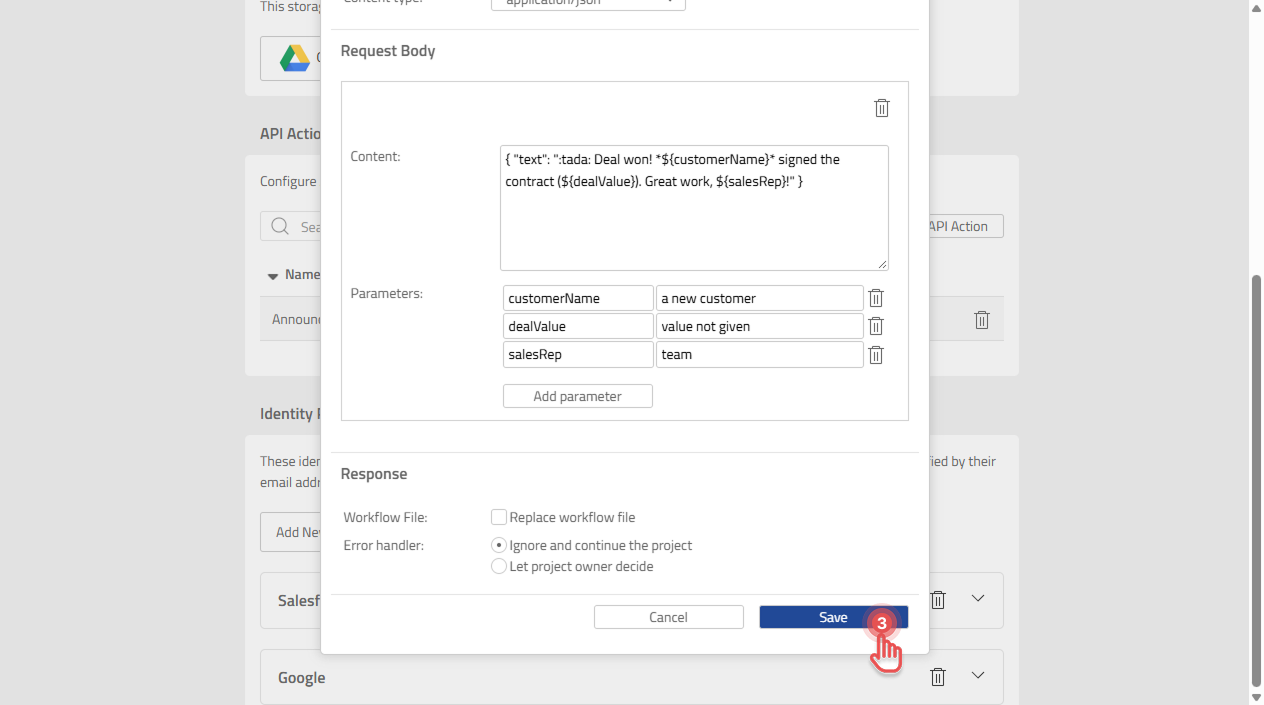
Task: Delete the salesRep parameter row
Action: pos(875,354)
